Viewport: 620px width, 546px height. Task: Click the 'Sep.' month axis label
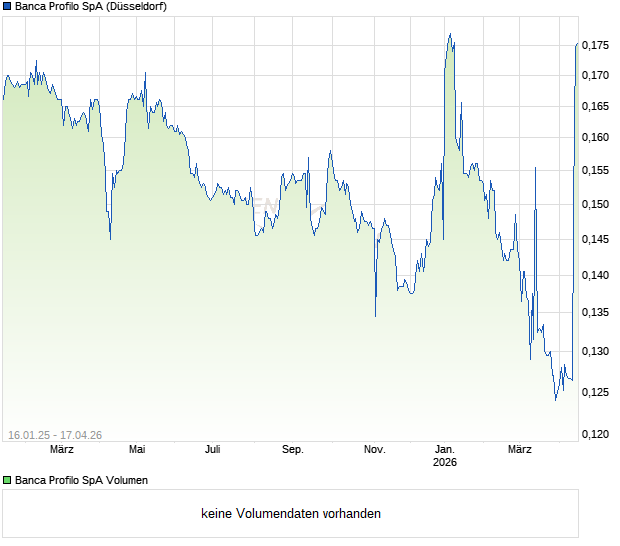(293, 450)
